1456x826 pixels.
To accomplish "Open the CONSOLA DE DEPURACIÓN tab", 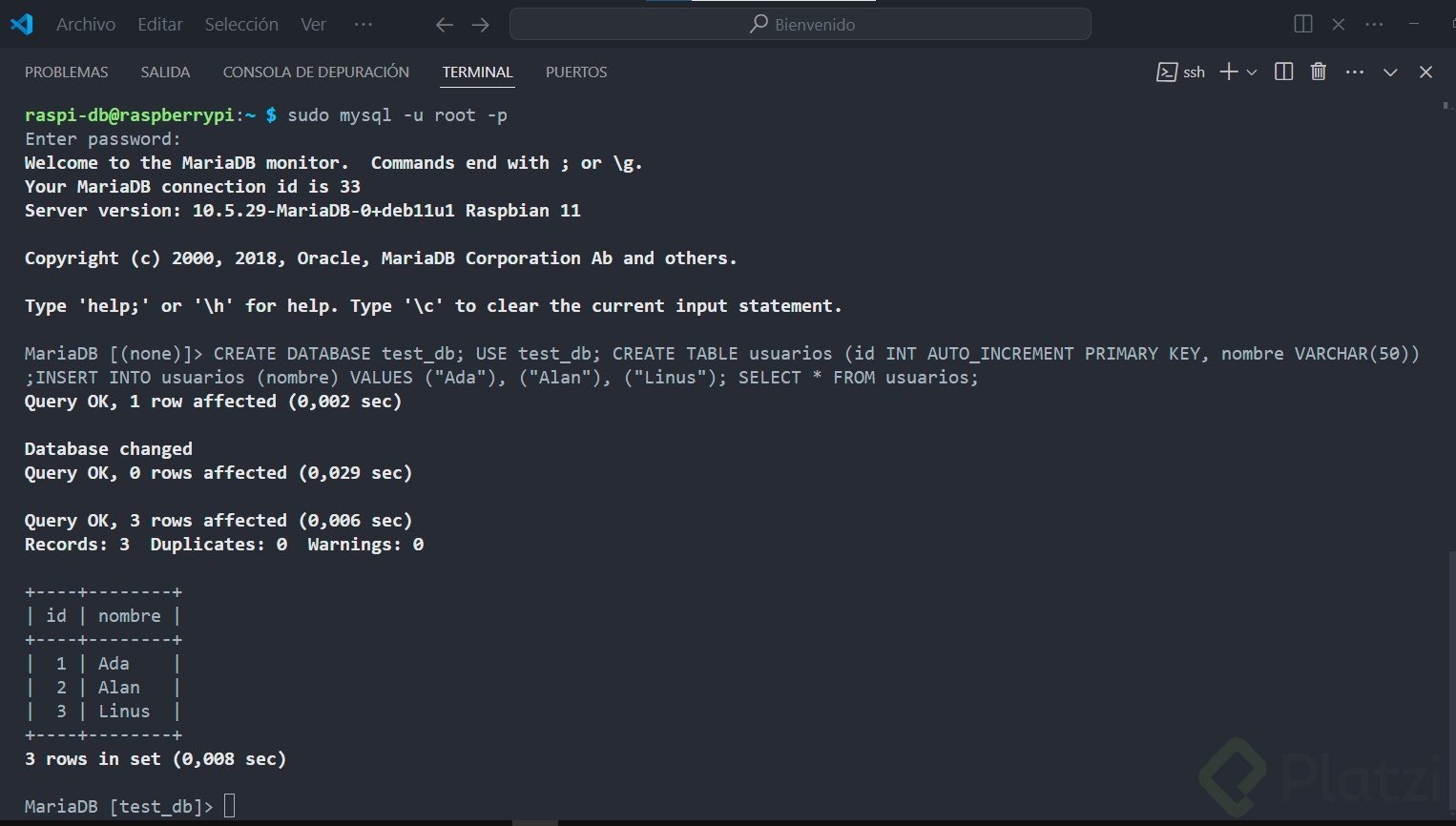I will (316, 72).
